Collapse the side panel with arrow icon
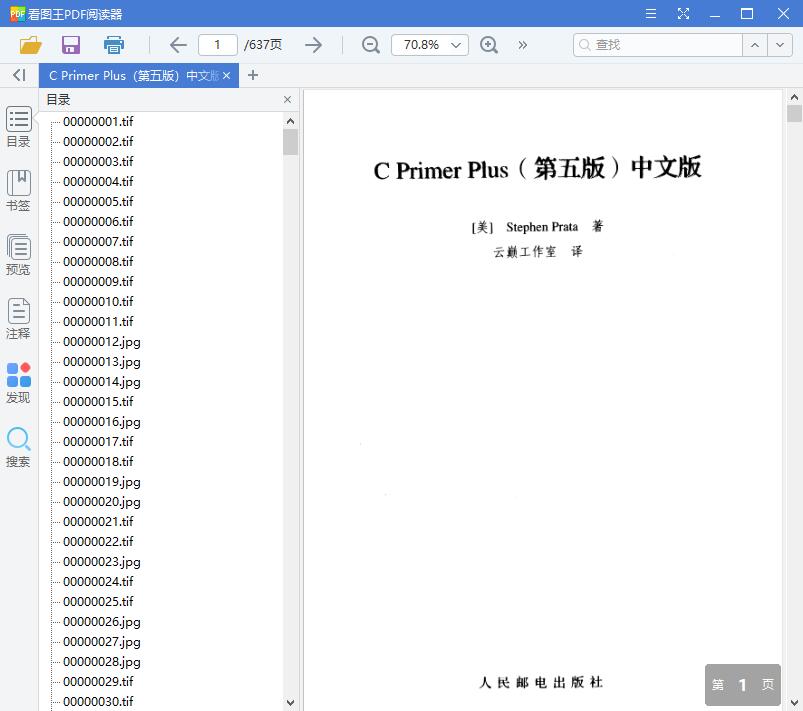Viewport: 803px width, 711px height. pos(19,75)
